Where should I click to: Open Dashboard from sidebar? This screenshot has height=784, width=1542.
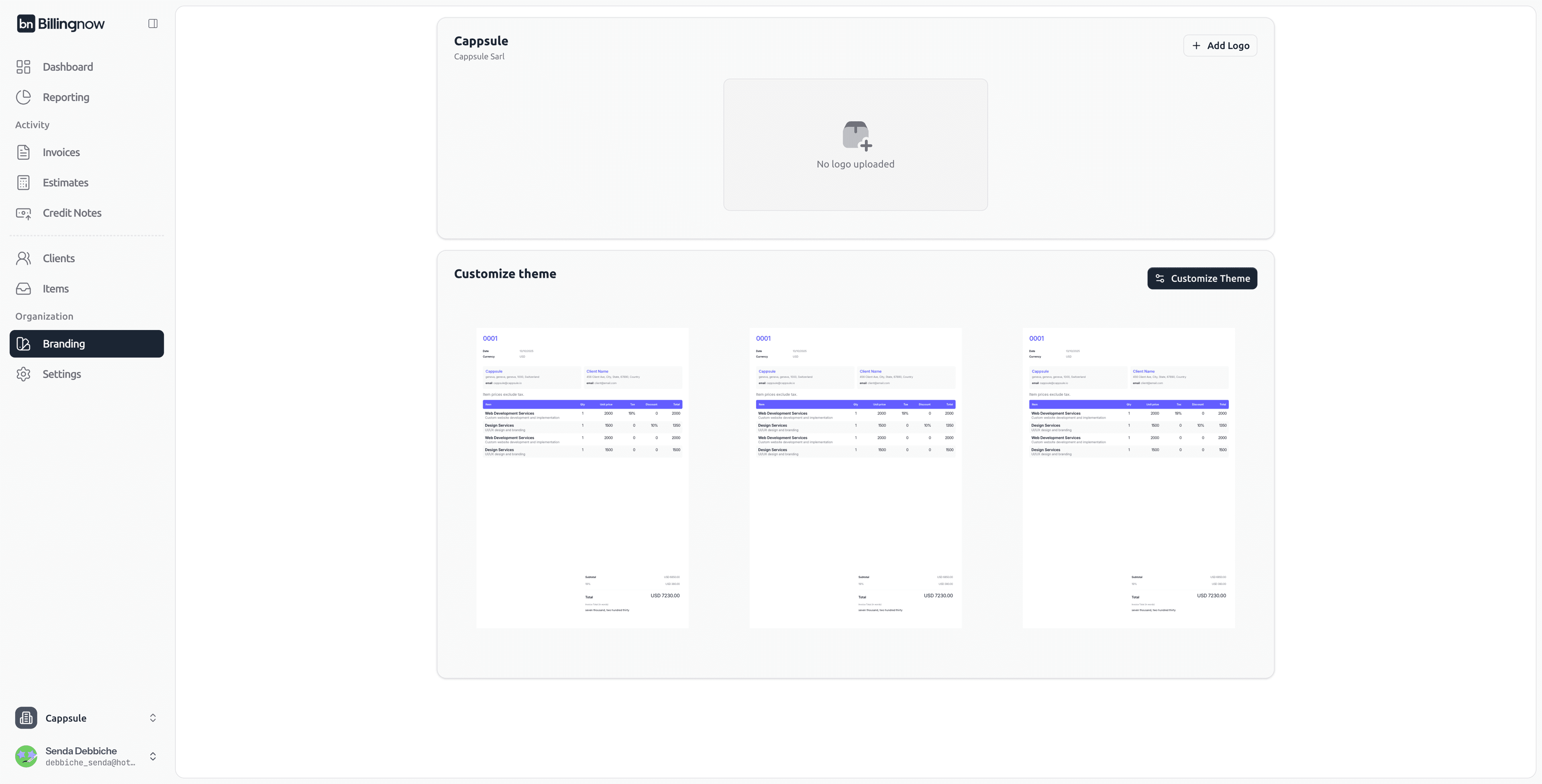pos(67,67)
